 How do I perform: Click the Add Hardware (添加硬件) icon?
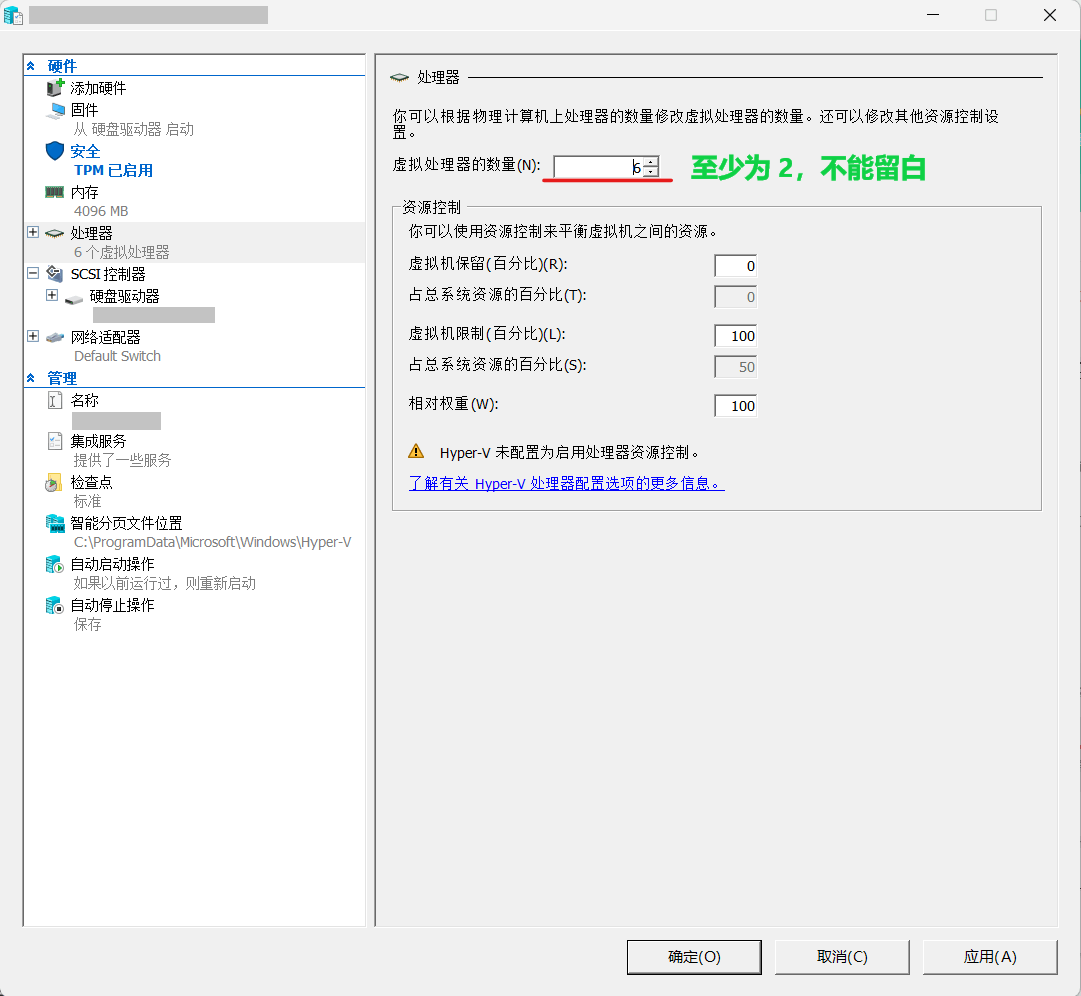tap(55, 88)
